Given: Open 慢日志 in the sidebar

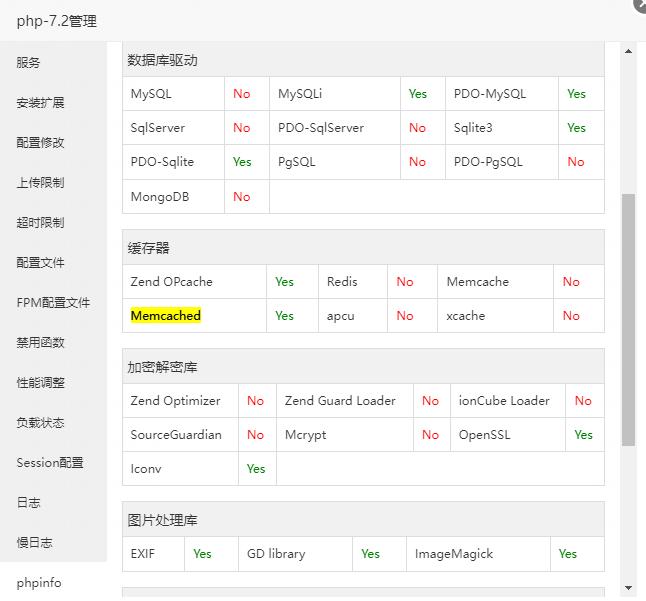Looking at the screenshot, I should pos(34,543).
